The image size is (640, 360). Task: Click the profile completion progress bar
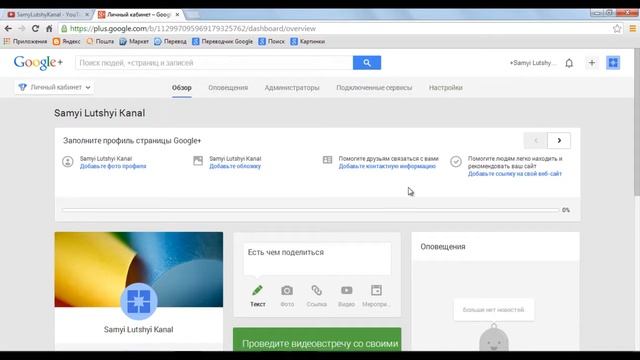311,210
